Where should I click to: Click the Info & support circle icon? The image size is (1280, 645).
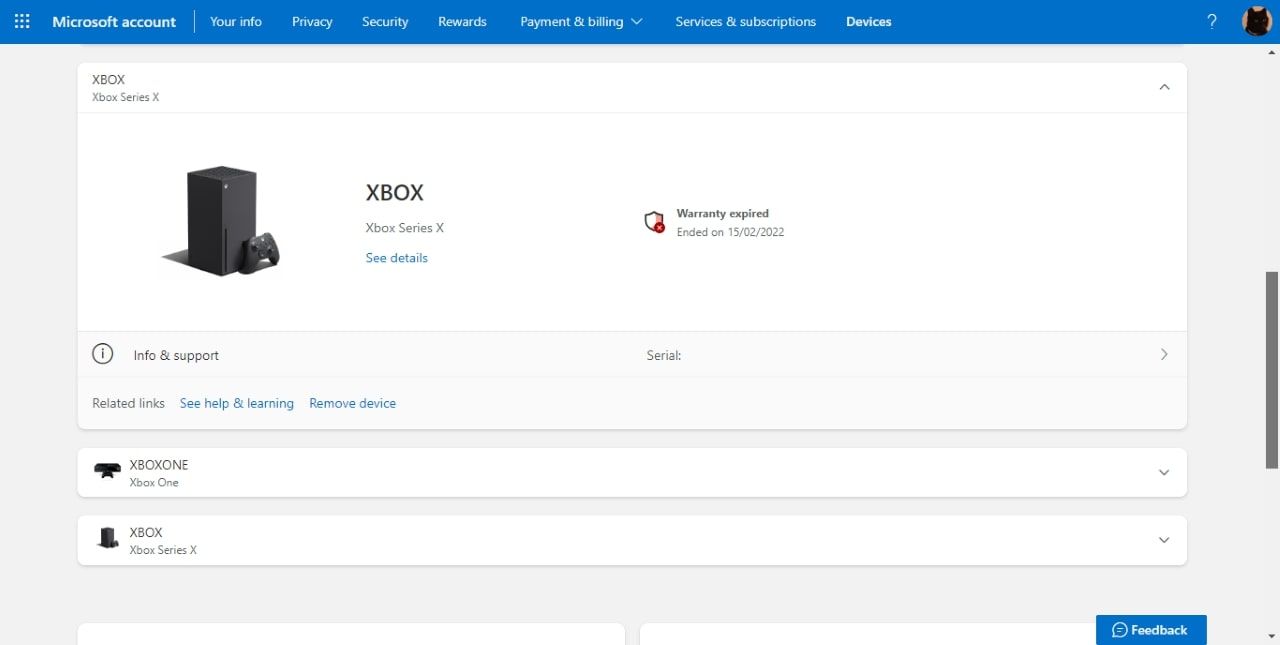click(x=102, y=354)
